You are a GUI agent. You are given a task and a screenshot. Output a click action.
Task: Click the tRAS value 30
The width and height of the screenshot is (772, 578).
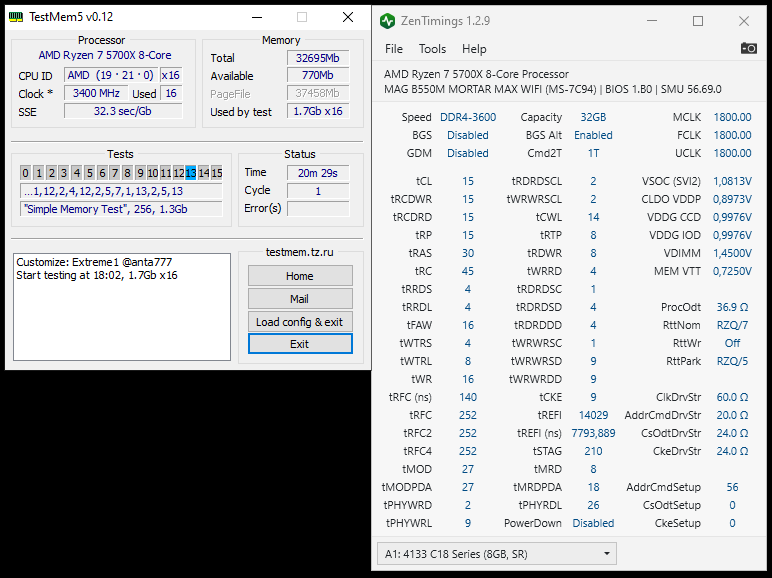[468, 253]
